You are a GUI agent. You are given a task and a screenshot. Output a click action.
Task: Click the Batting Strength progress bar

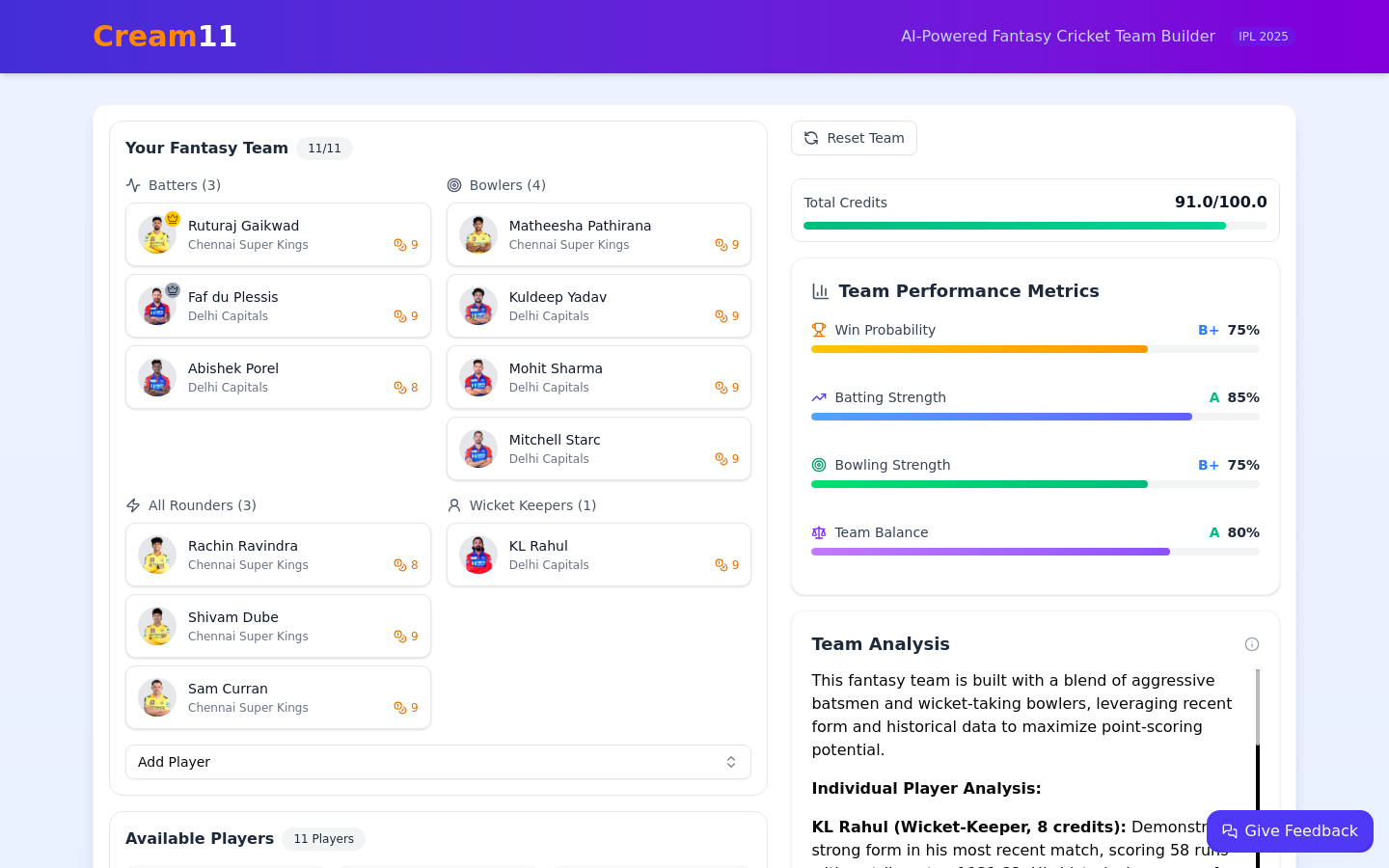[x=1035, y=417]
